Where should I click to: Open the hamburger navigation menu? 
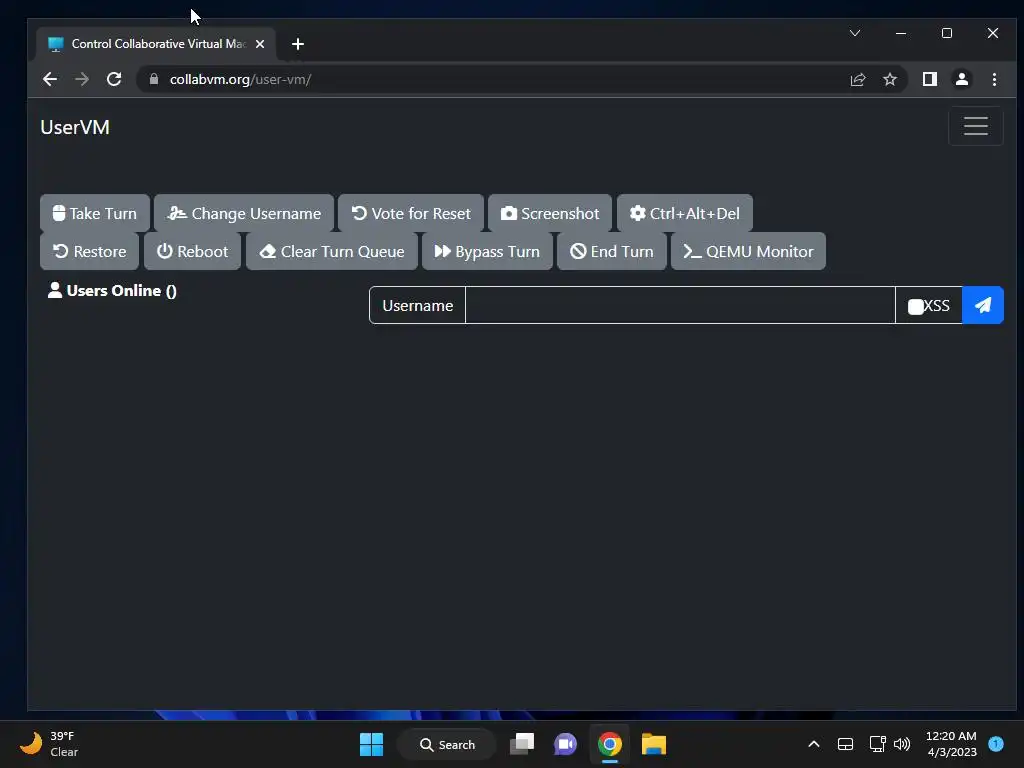click(x=976, y=126)
